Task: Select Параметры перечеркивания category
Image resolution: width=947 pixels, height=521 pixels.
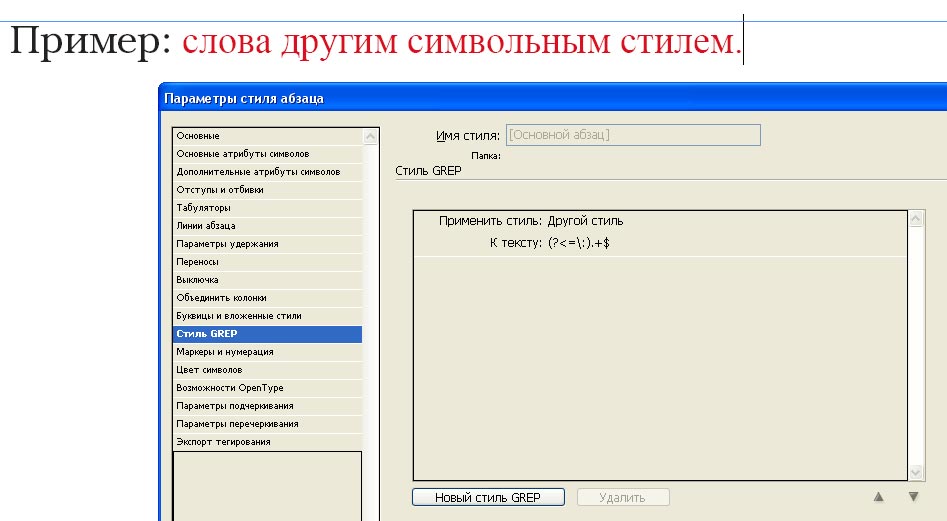Action: coord(268,424)
